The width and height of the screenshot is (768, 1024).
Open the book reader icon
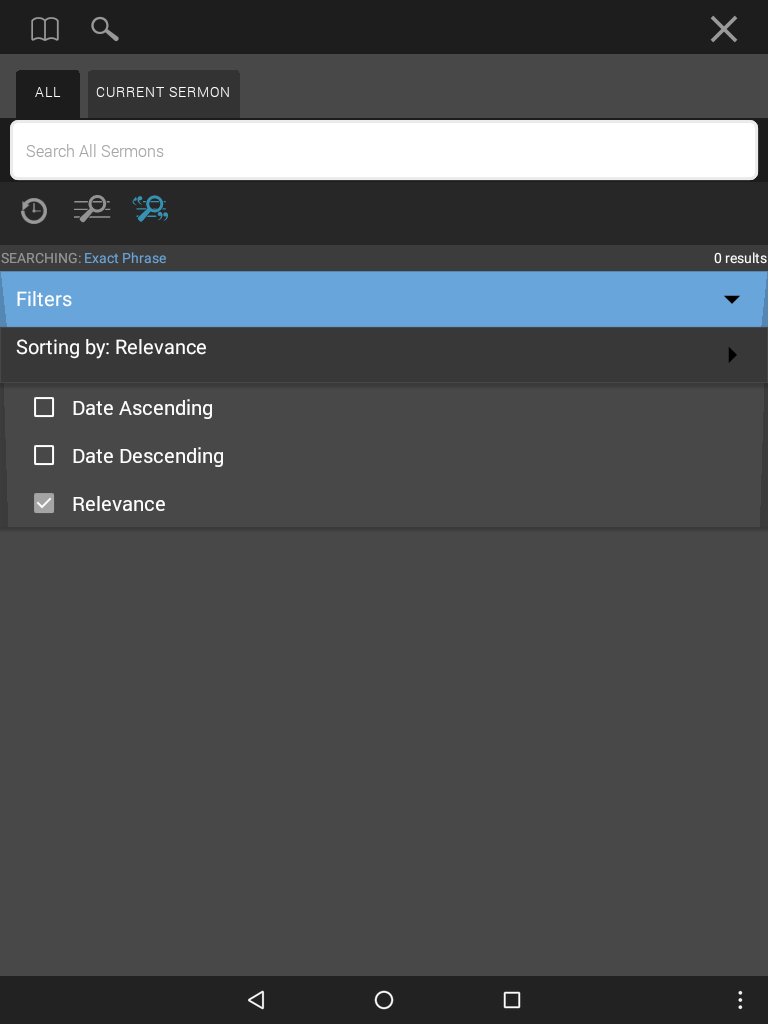click(45, 29)
